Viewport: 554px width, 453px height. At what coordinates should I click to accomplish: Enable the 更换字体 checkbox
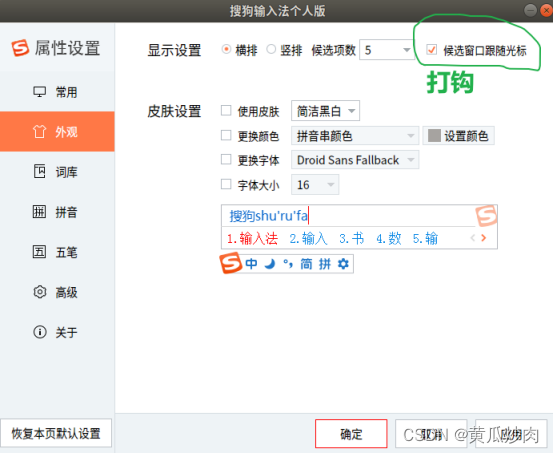click(226, 159)
